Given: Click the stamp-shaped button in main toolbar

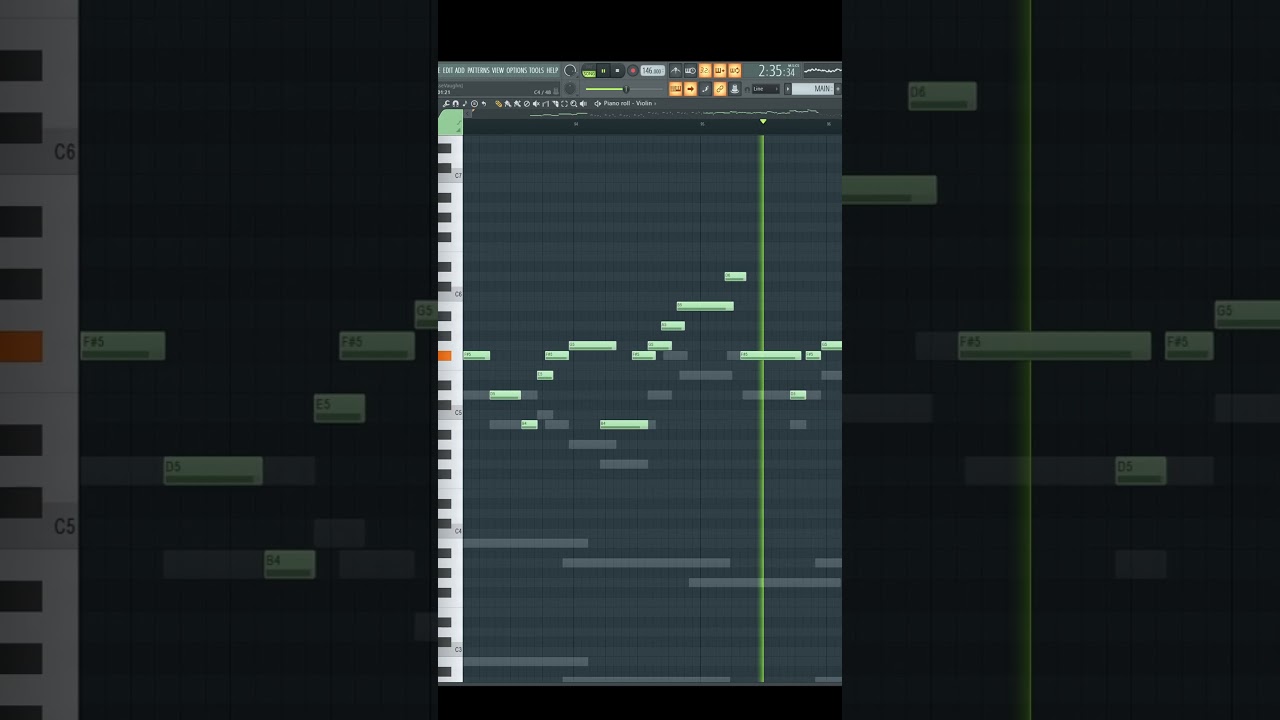Looking at the screenshot, I should tap(734, 89).
